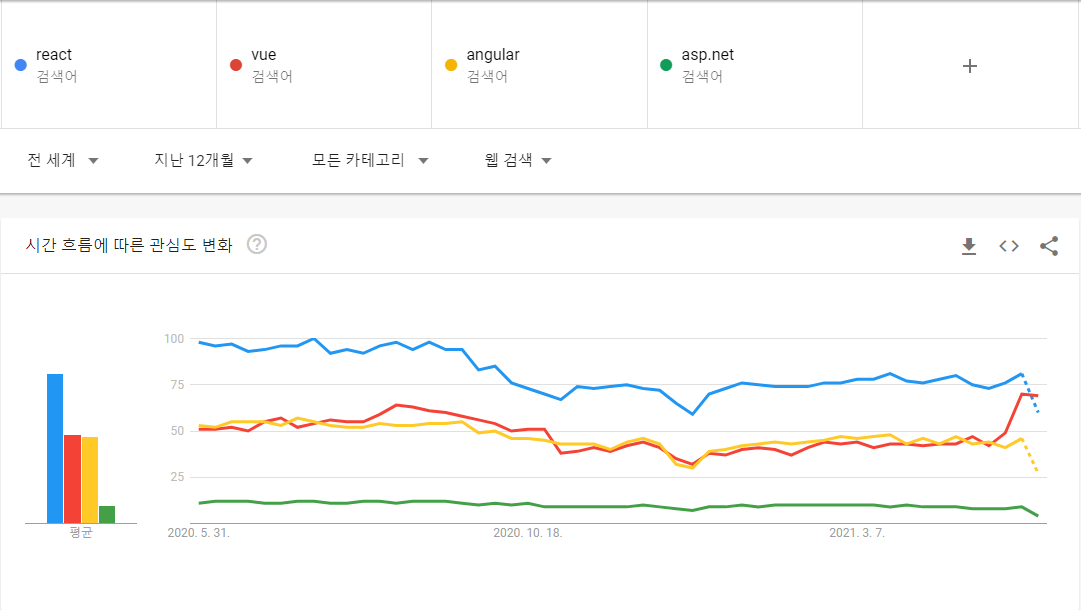
Task: Open the 지난 12개월 time range dropdown
Action: point(203,161)
